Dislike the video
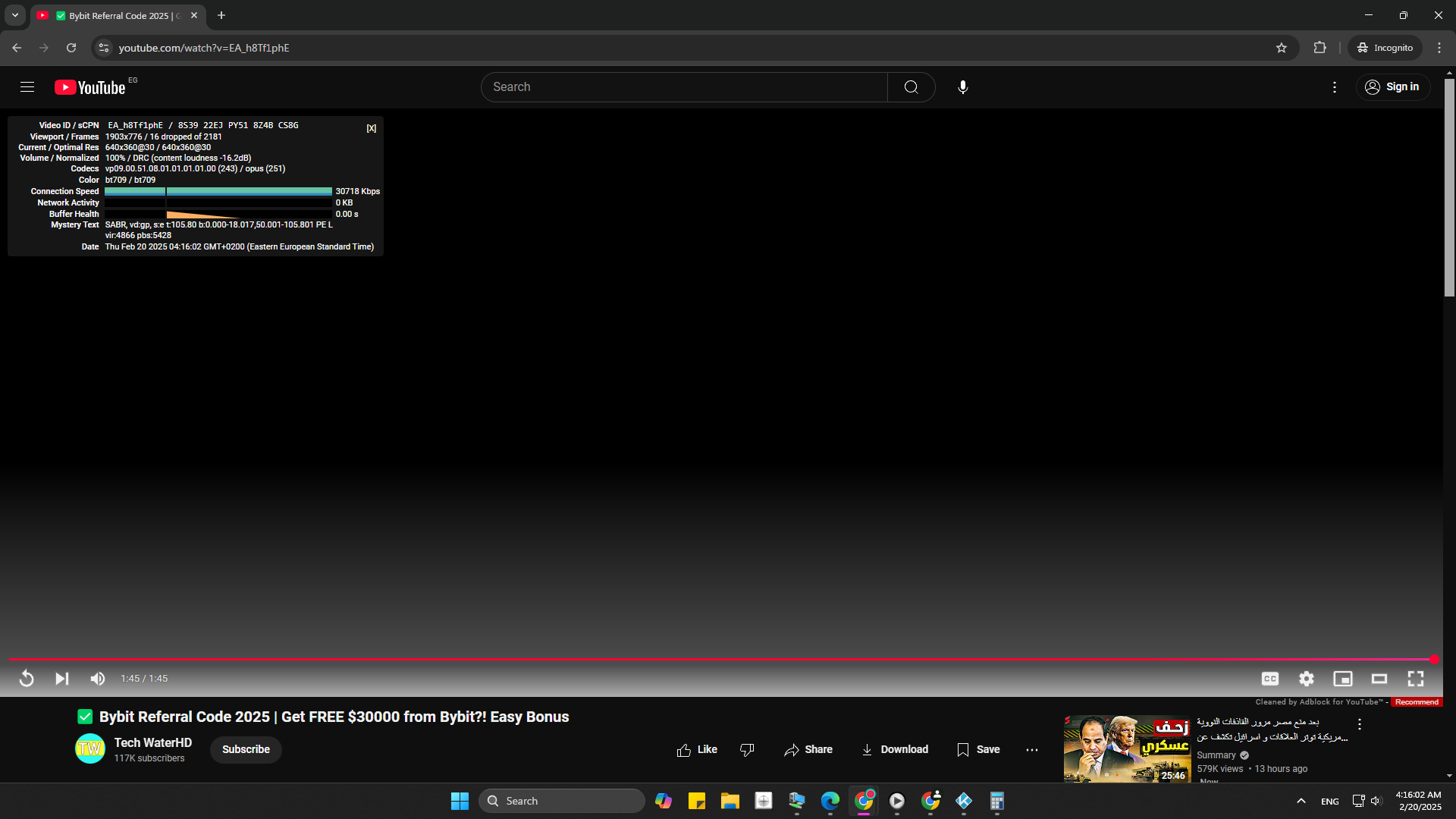1456x819 pixels. (747, 750)
